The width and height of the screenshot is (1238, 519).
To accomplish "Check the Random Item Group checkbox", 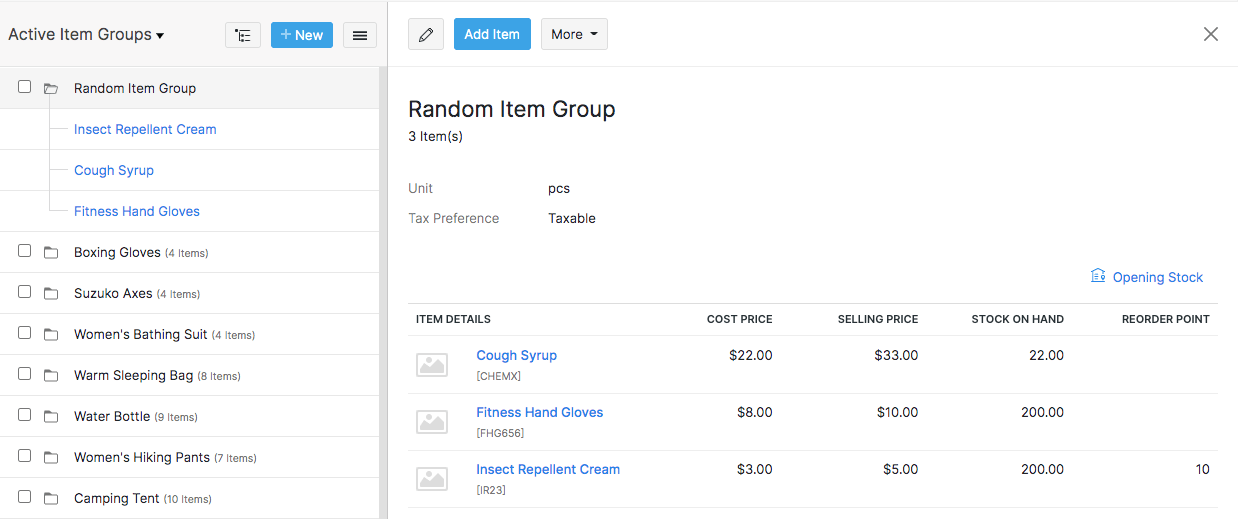I will pyautogui.click(x=25, y=87).
